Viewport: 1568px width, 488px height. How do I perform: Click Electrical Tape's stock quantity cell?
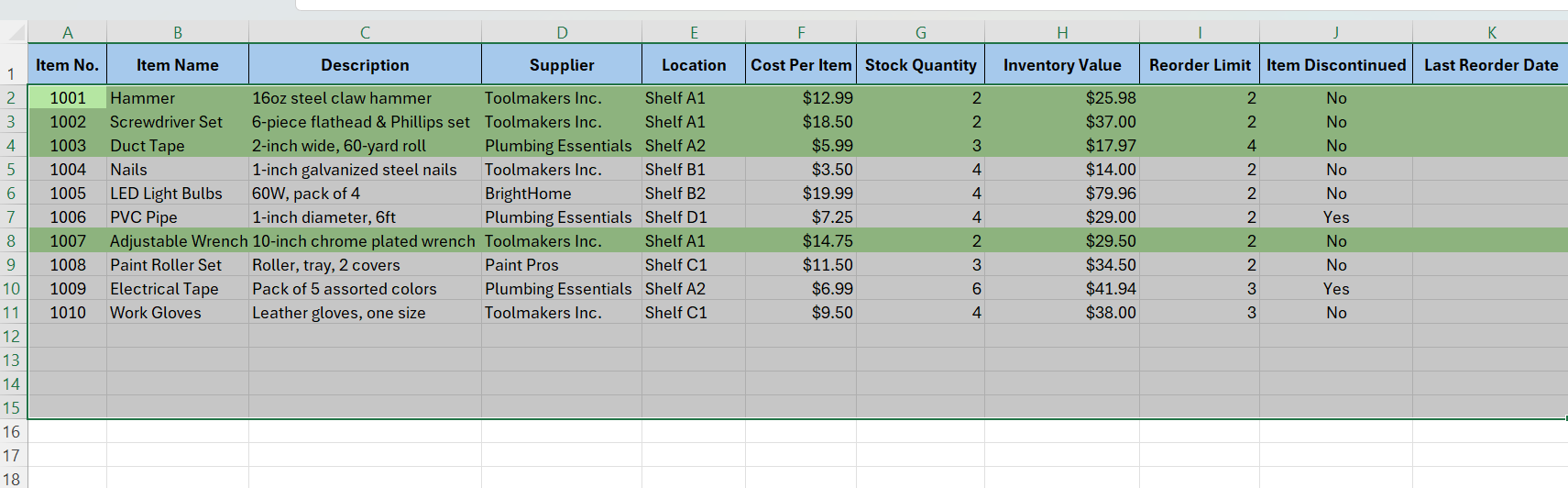(x=920, y=289)
